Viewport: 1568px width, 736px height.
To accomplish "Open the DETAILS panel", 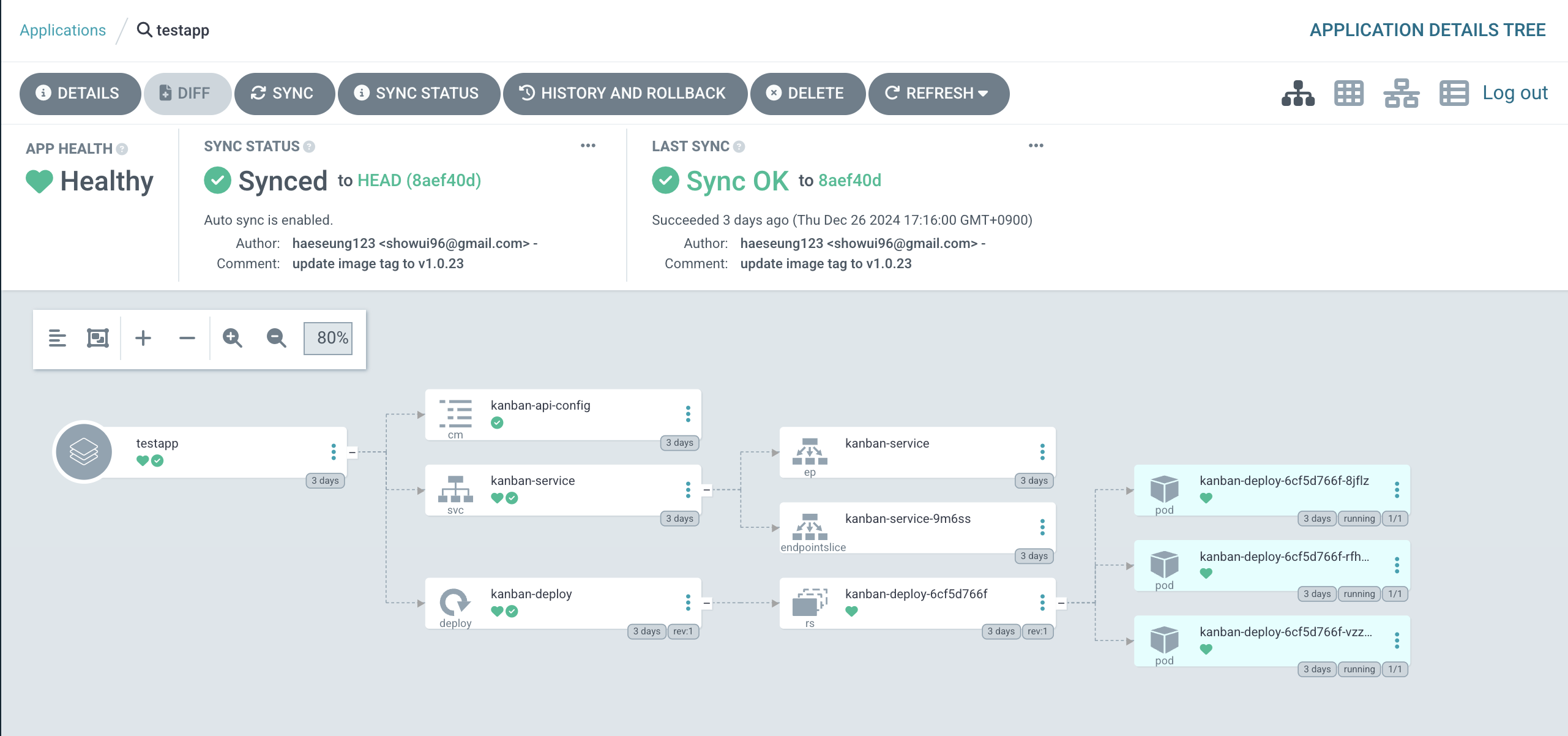I will (x=80, y=93).
